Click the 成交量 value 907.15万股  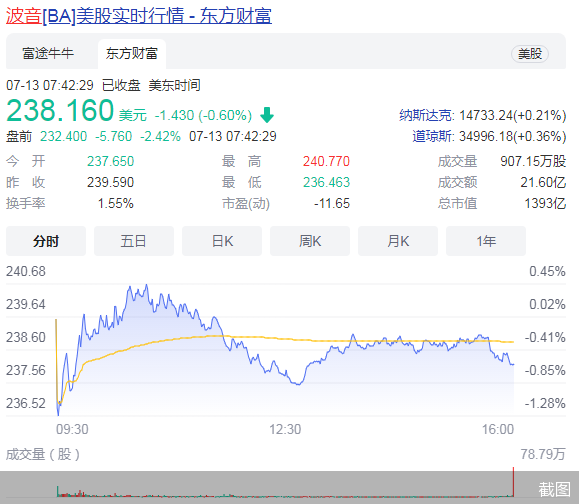pyautogui.click(x=533, y=161)
